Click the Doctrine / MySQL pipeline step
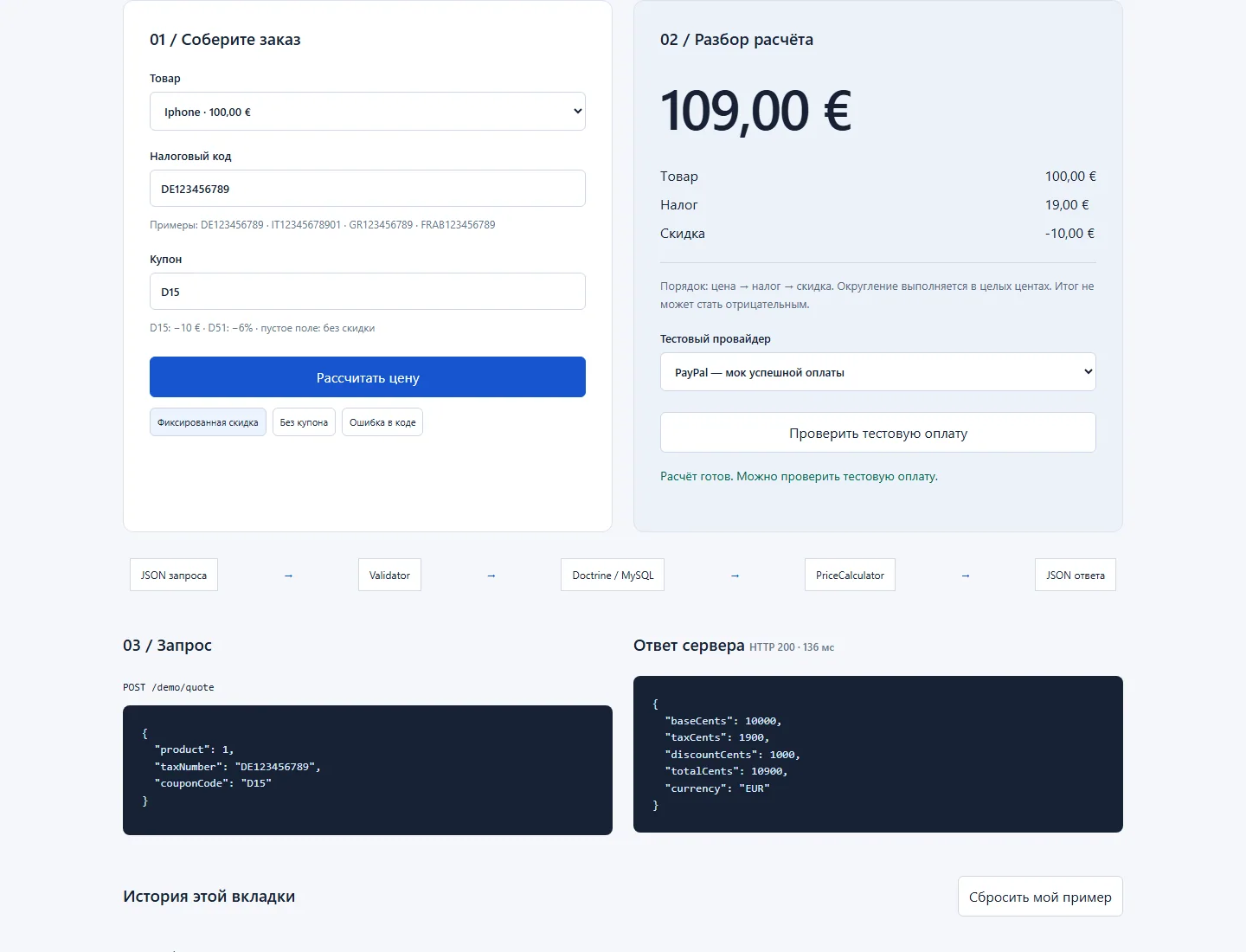Screen dimensions: 1246x952 point(613,576)
